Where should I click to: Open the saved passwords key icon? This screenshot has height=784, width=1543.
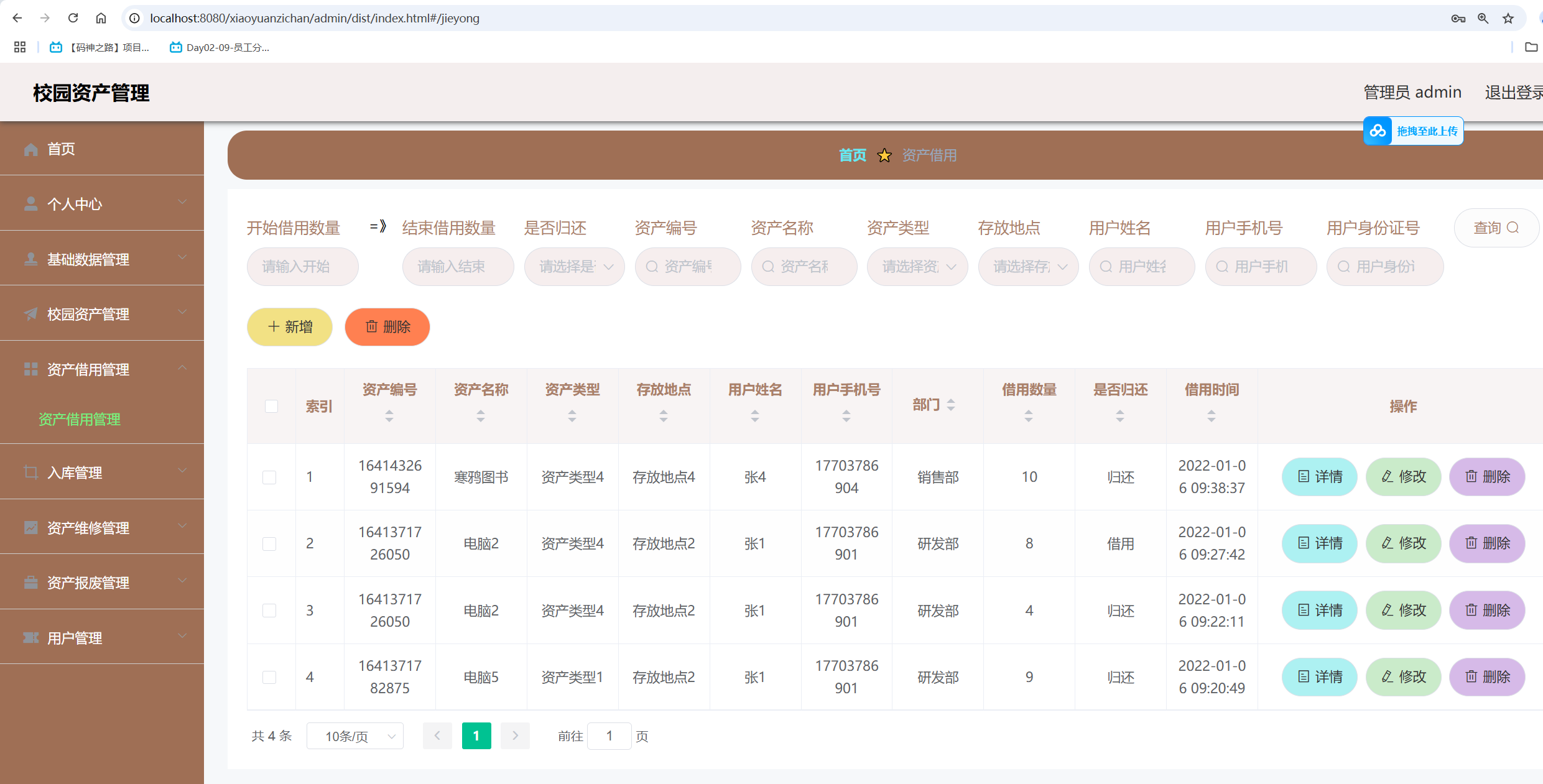(1458, 18)
